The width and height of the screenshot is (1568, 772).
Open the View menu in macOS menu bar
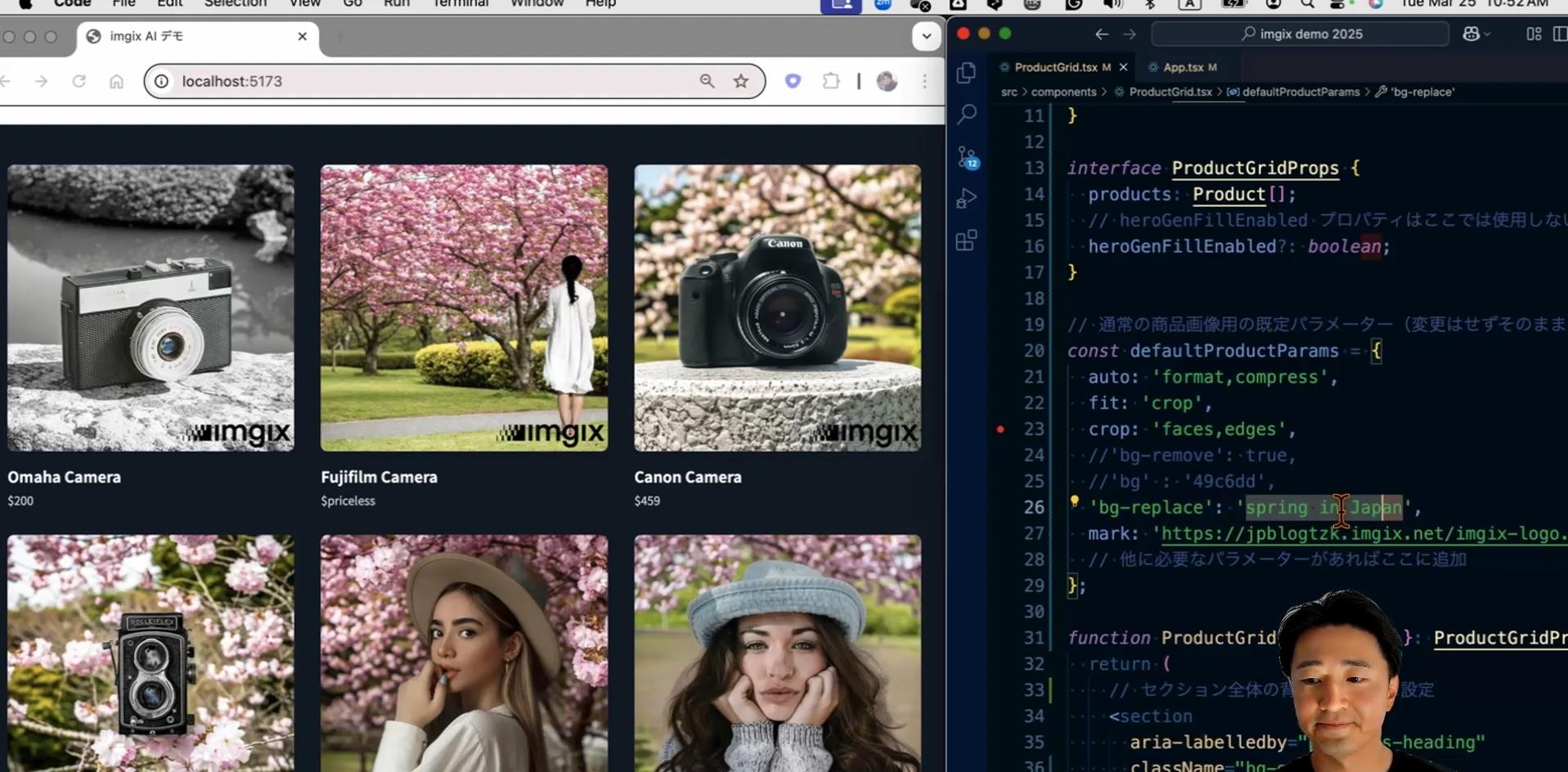[304, 4]
